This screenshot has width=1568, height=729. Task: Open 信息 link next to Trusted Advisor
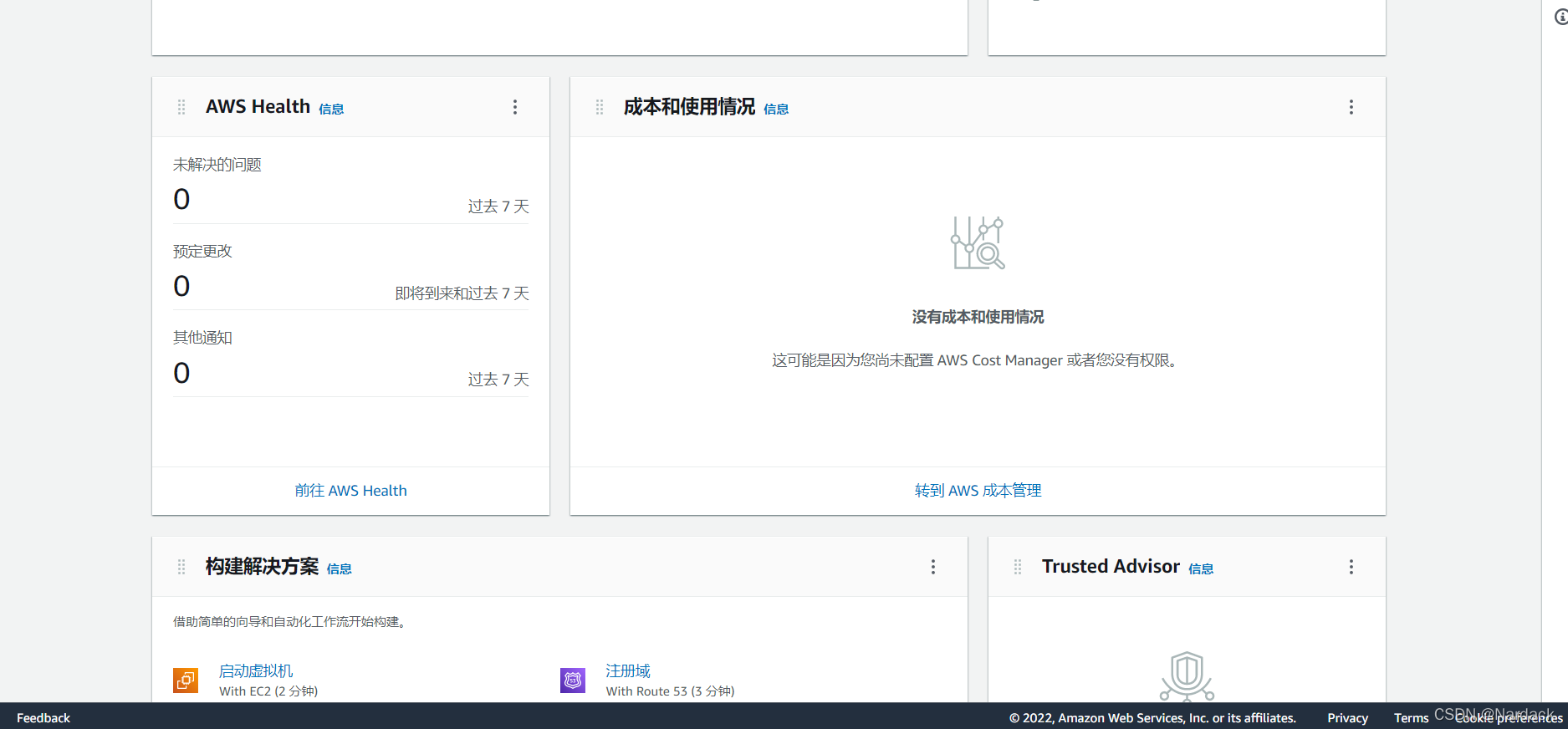point(1201,568)
